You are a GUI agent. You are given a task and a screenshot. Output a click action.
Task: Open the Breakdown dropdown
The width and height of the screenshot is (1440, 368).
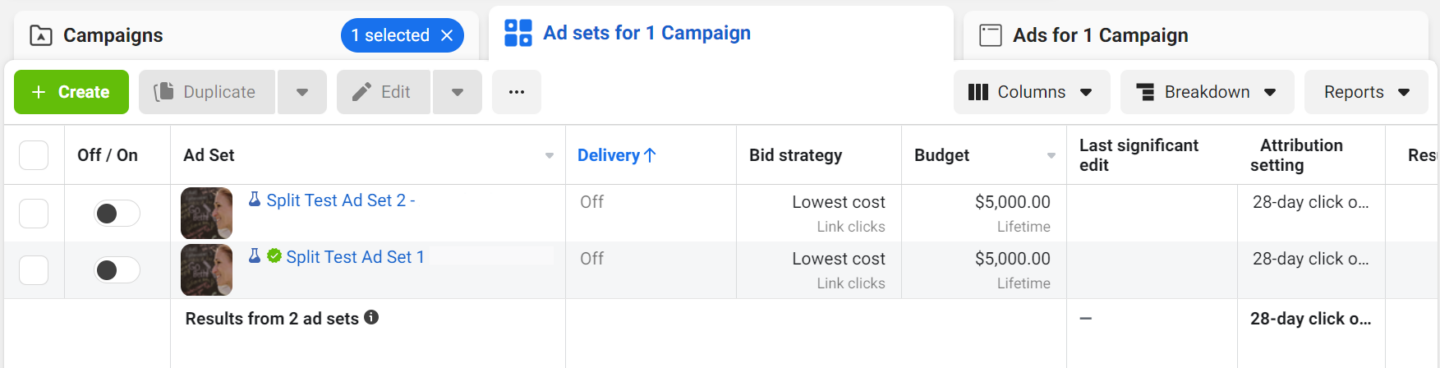[x=1207, y=92]
